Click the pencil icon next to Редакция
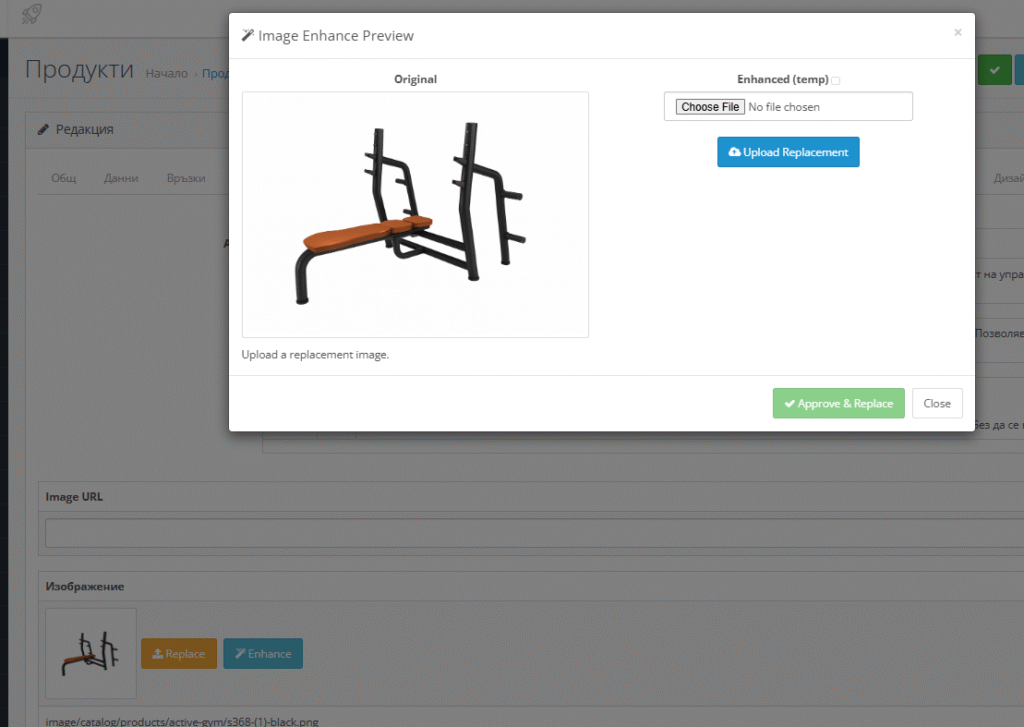The width and height of the screenshot is (1024, 727). pyautogui.click(x=43, y=129)
